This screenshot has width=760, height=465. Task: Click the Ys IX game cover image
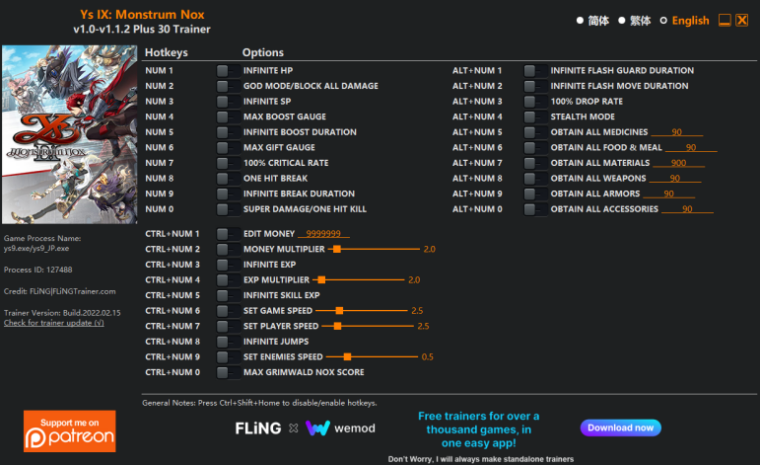[70, 134]
